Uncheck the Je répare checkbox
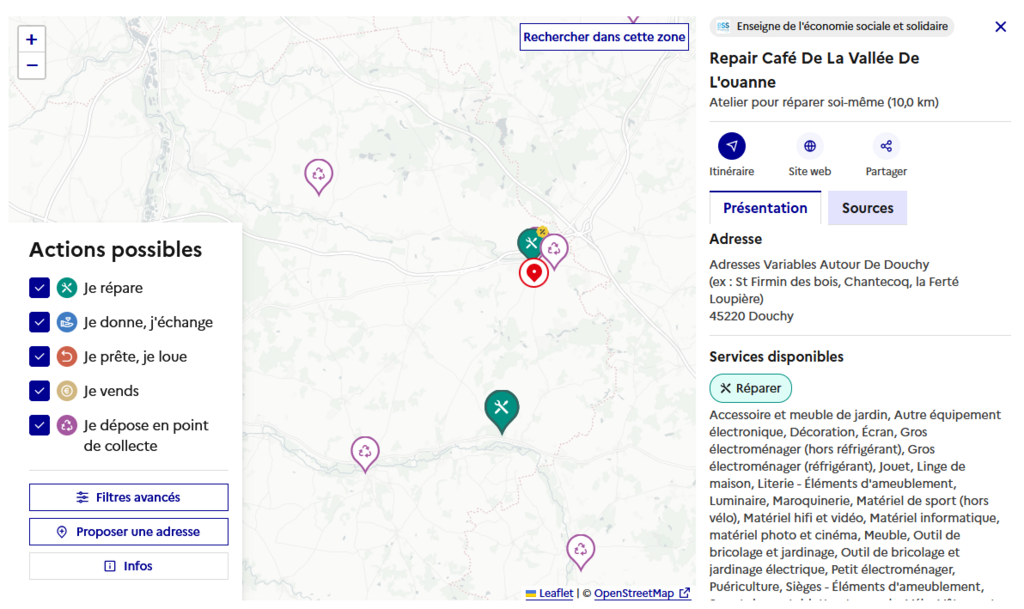The width and height of the screenshot is (1024, 609). click(x=39, y=288)
